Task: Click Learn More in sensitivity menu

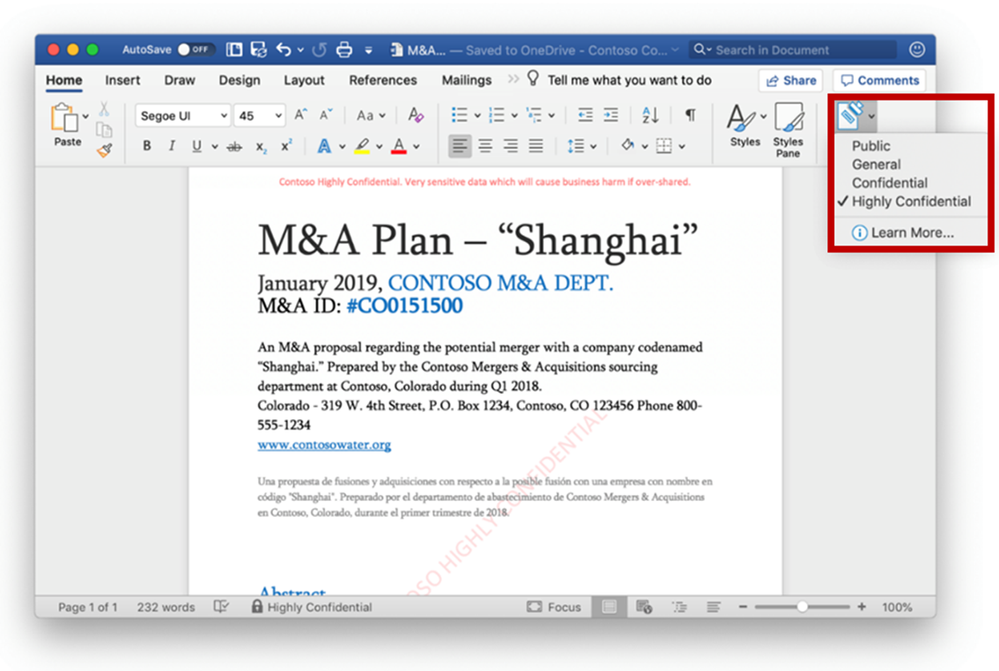Action: coord(903,233)
